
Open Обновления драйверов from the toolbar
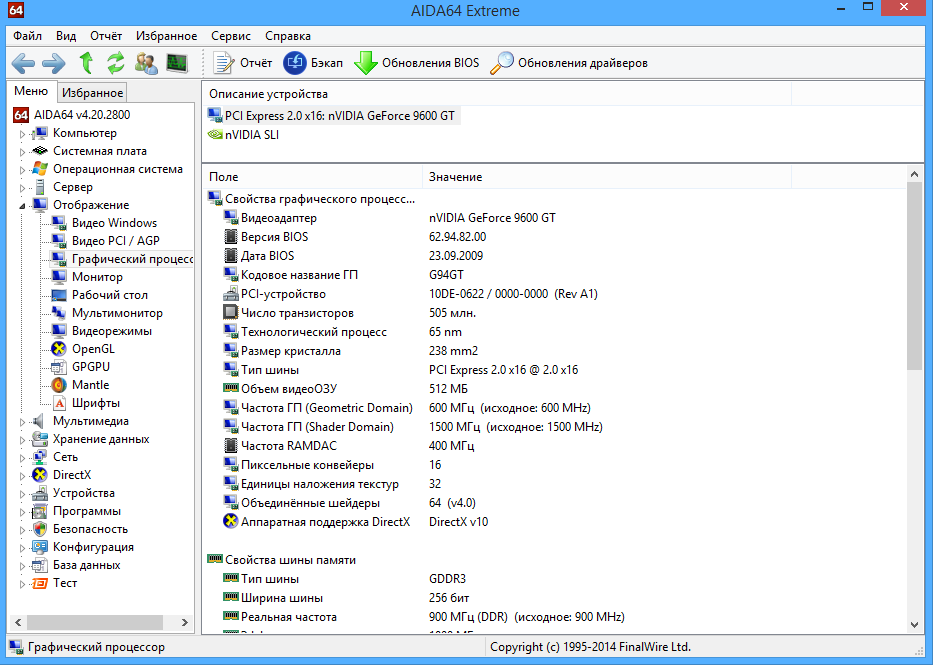coord(569,63)
